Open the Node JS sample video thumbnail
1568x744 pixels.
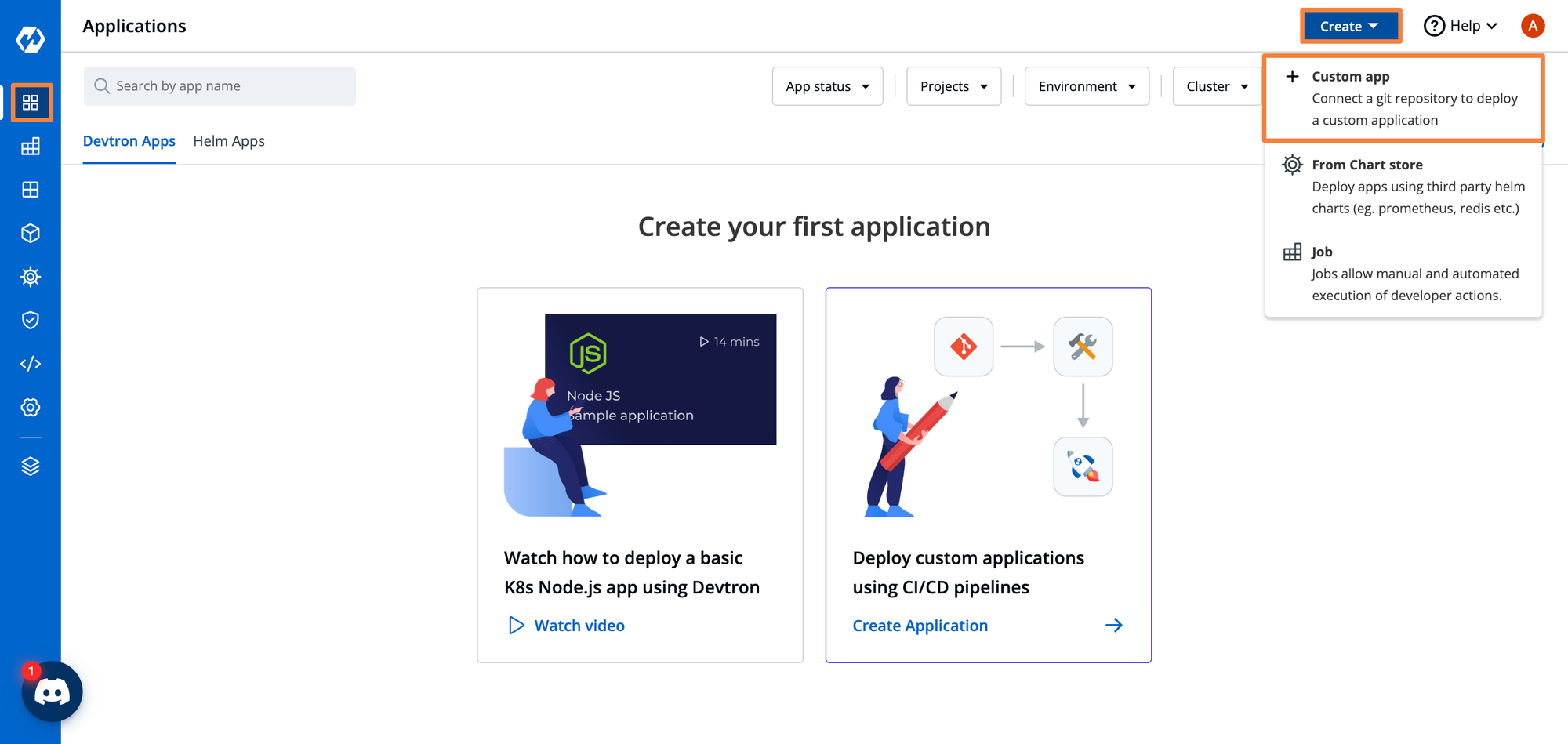point(660,379)
